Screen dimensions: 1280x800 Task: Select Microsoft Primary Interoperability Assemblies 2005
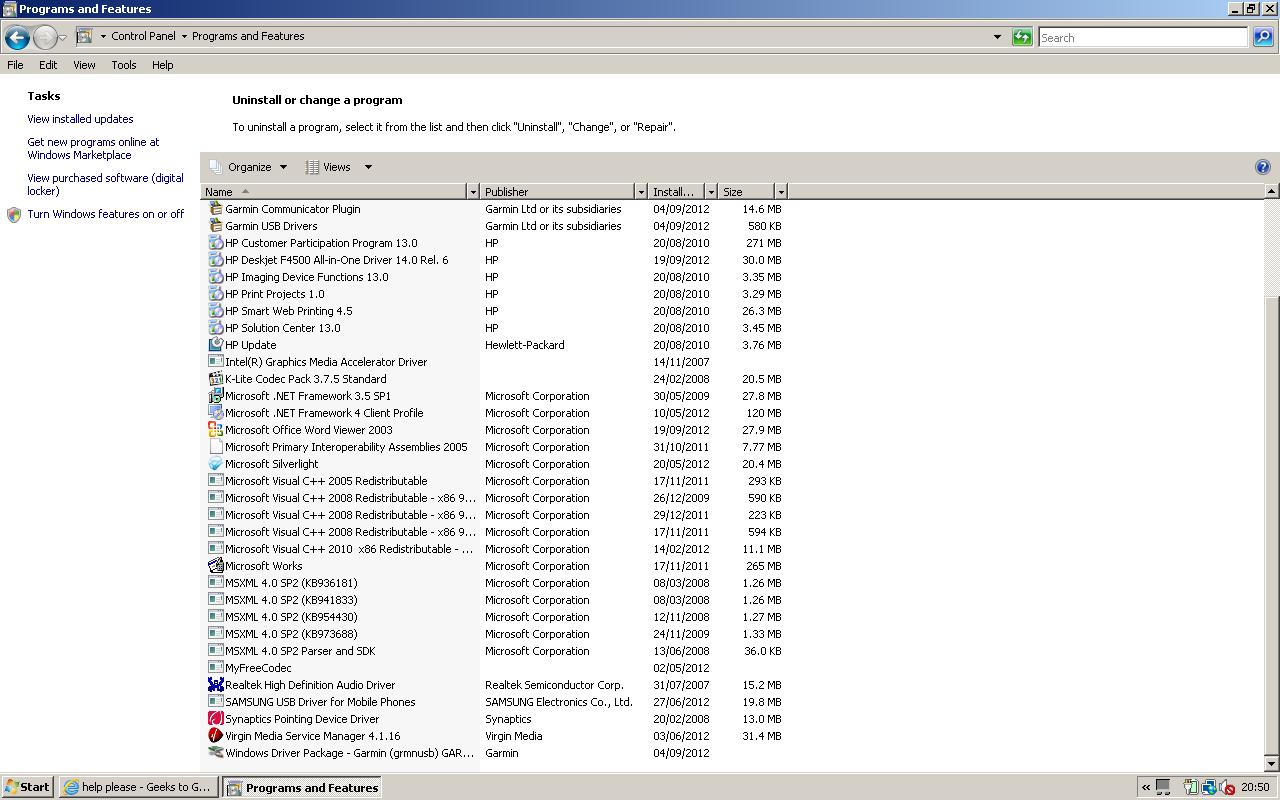point(494,447)
